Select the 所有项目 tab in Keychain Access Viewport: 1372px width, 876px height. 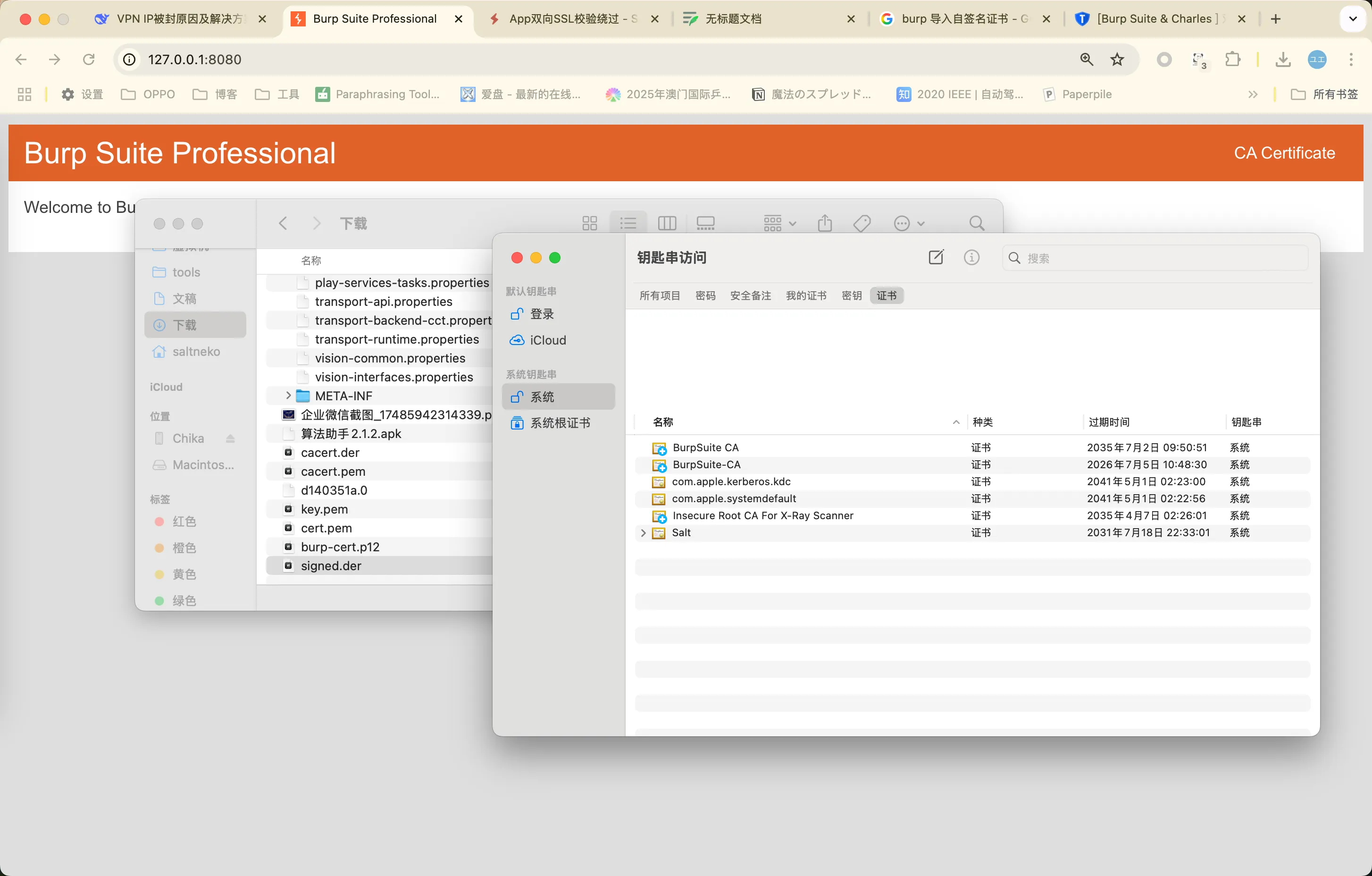tap(660, 295)
